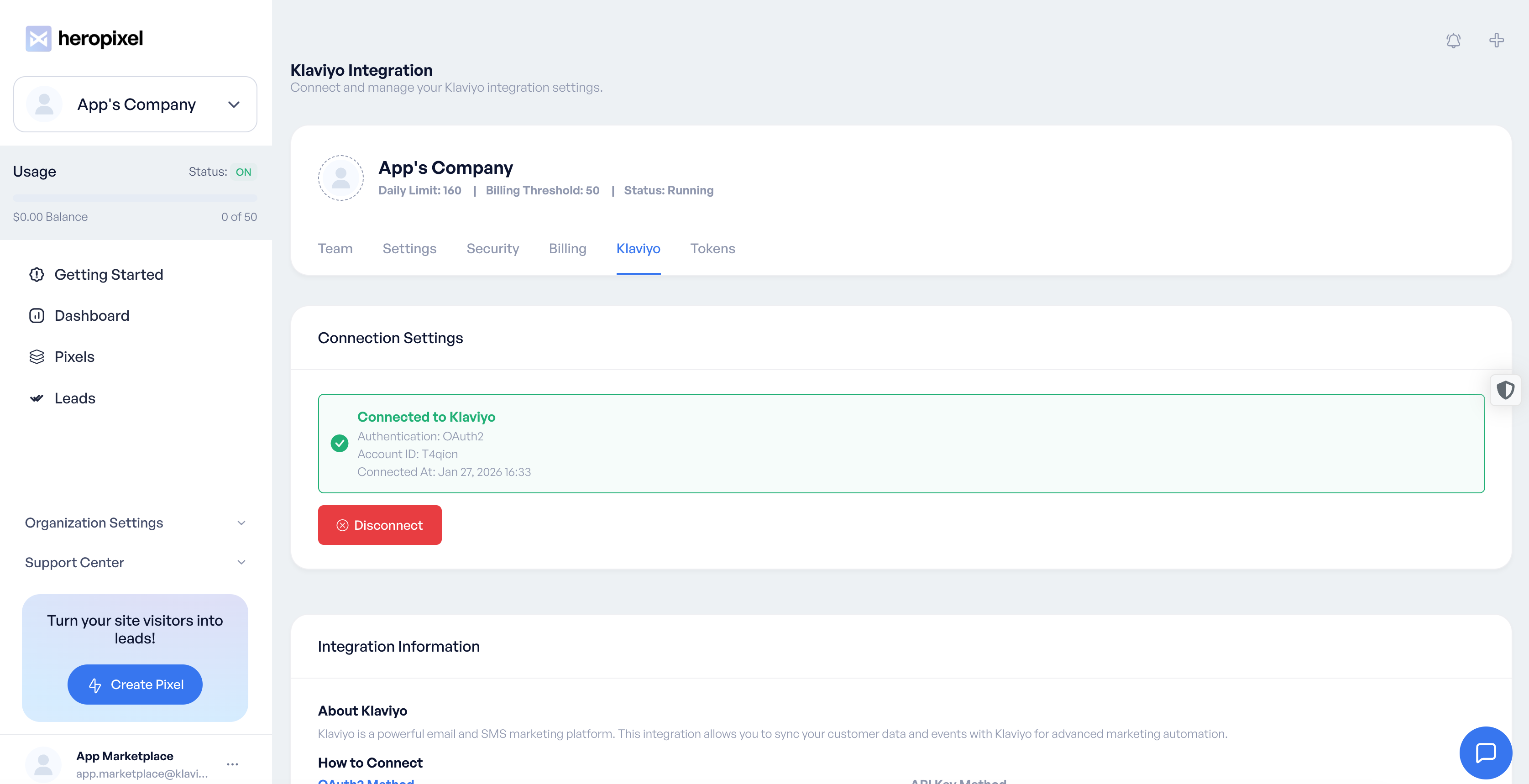
Task: Click the red Disconnect button
Action: (x=379, y=525)
